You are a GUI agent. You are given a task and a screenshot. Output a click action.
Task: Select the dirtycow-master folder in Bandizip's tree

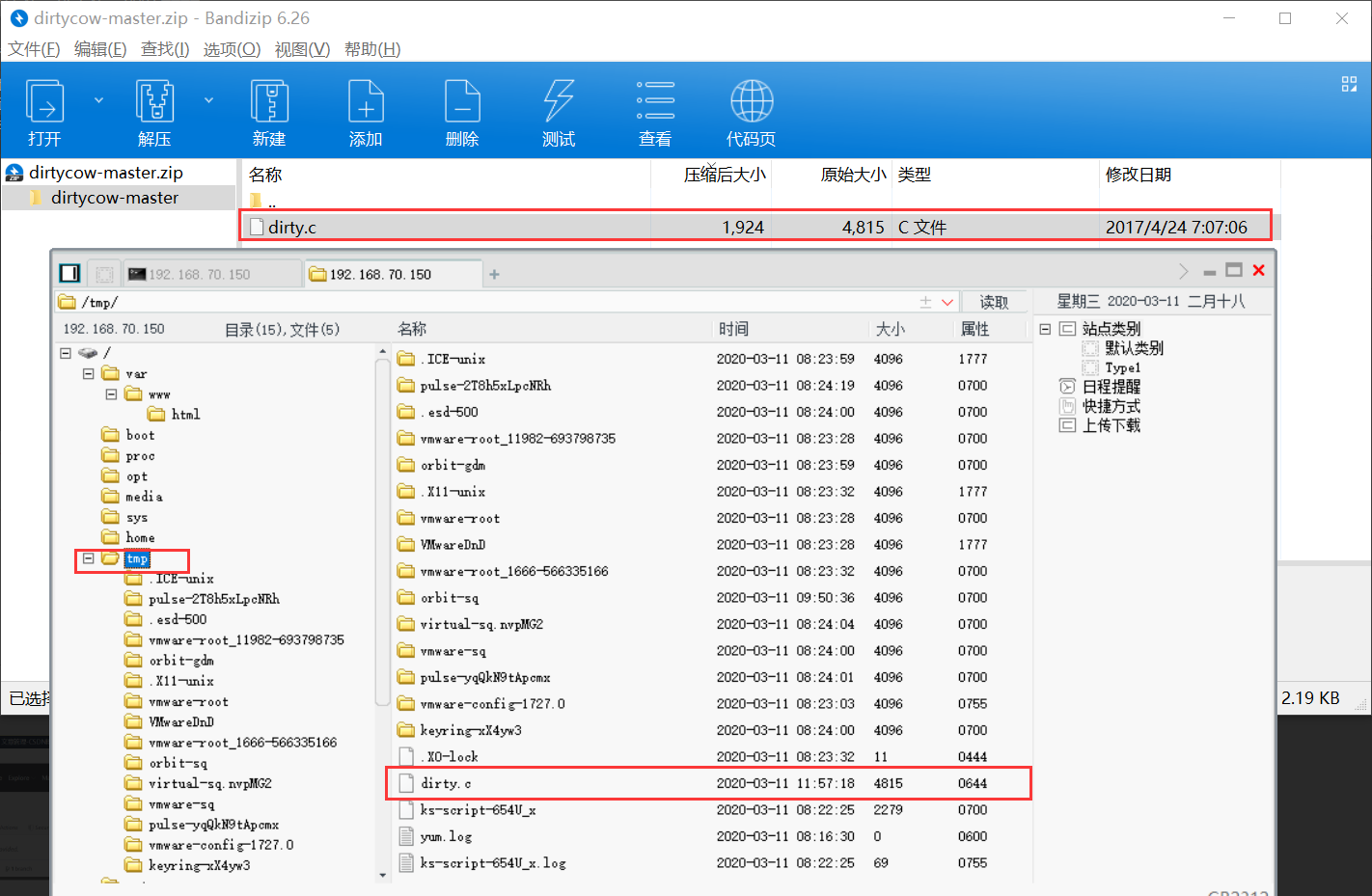point(114,198)
